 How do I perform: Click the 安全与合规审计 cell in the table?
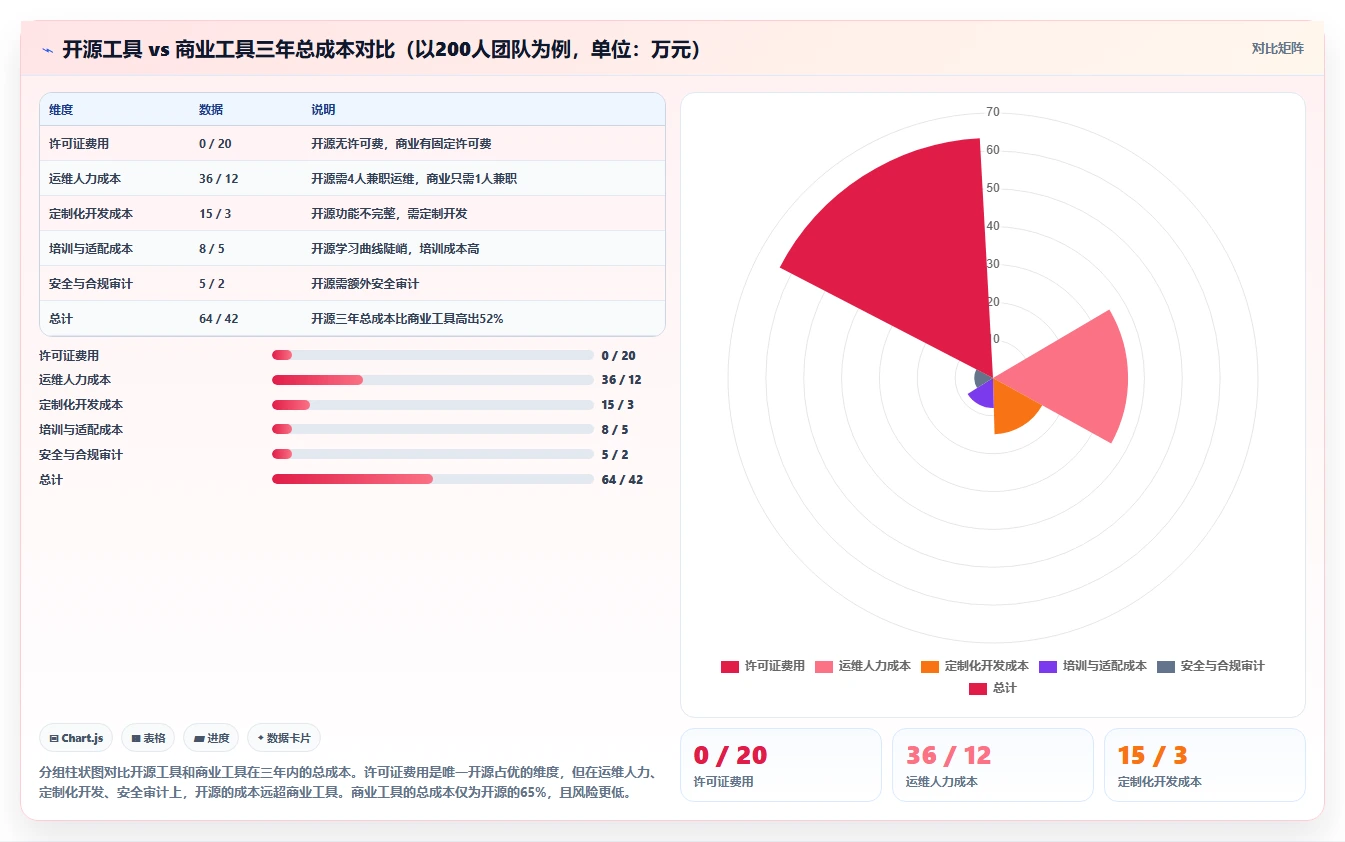tap(91, 284)
